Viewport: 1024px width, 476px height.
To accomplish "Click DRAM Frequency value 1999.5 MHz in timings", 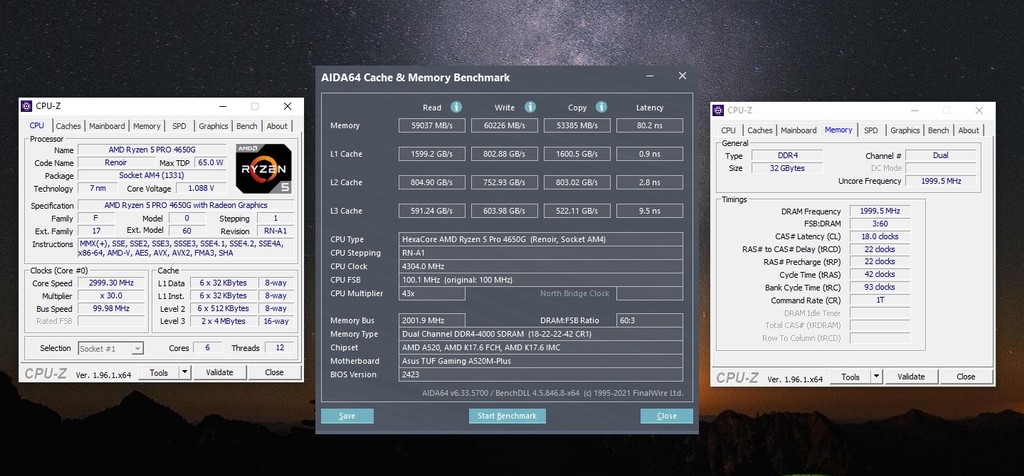I will (879, 212).
